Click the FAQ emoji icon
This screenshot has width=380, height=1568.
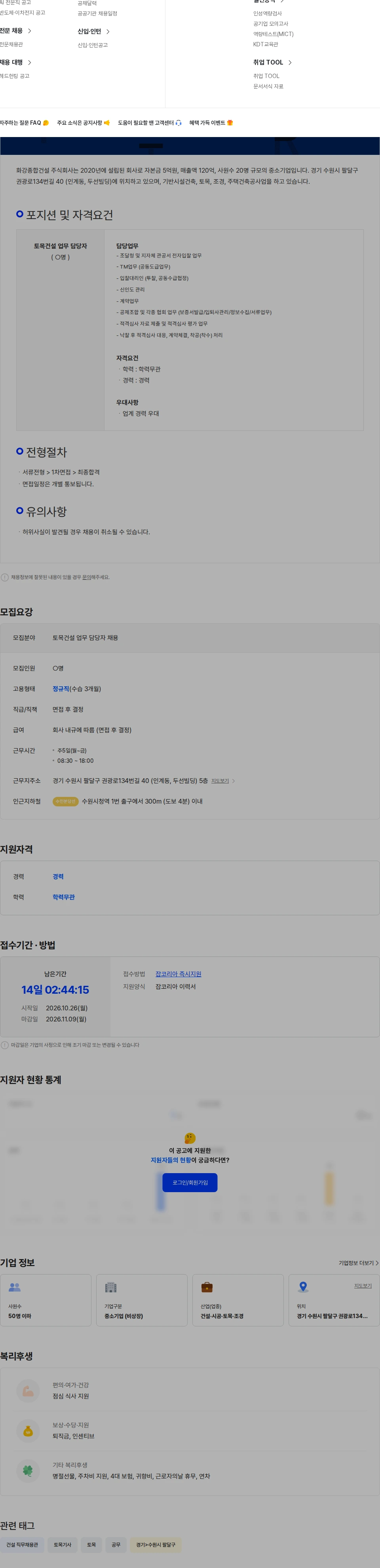pyautogui.click(x=46, y=123)
